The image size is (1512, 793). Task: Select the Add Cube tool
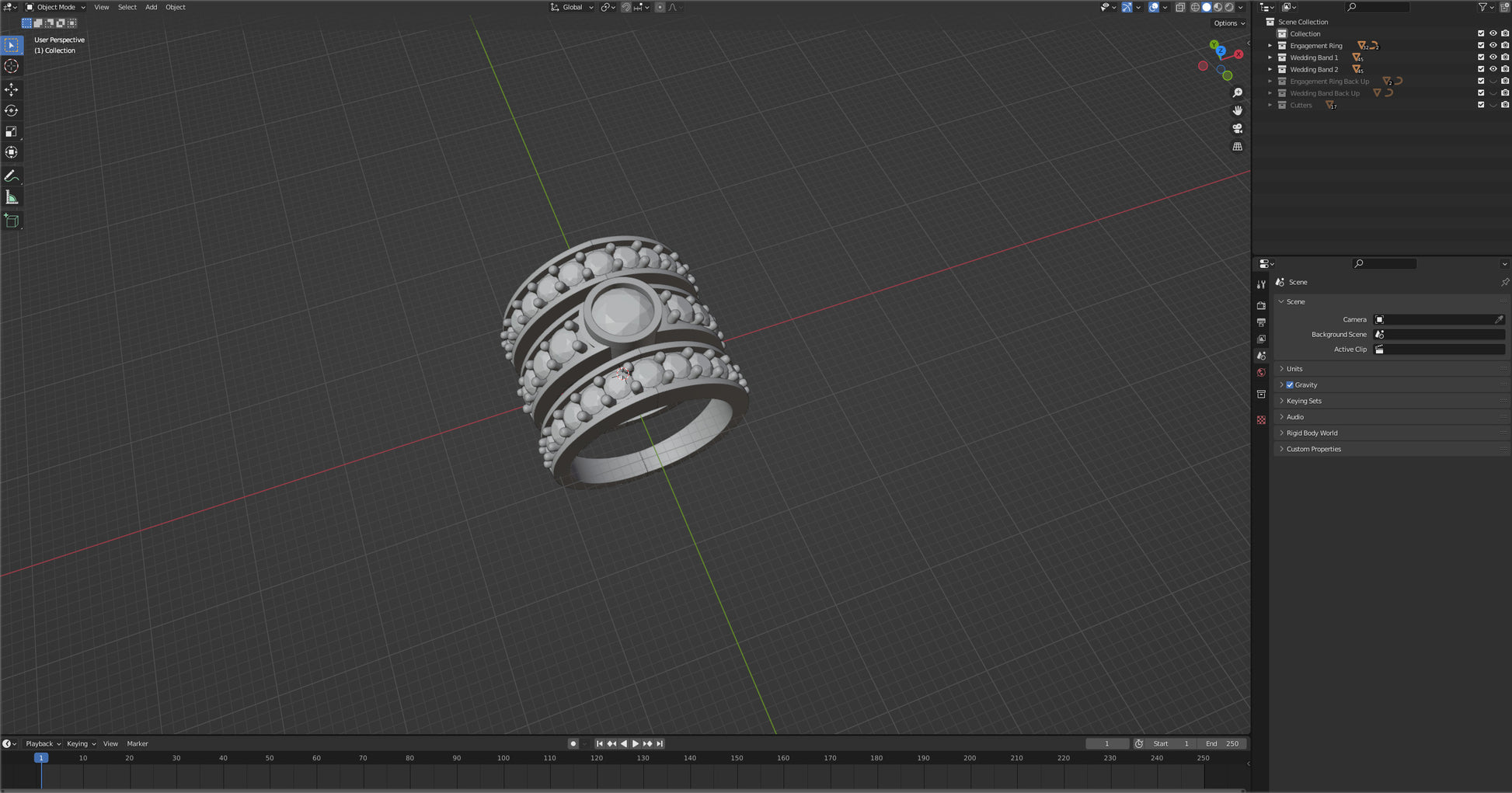coord(12,221)
